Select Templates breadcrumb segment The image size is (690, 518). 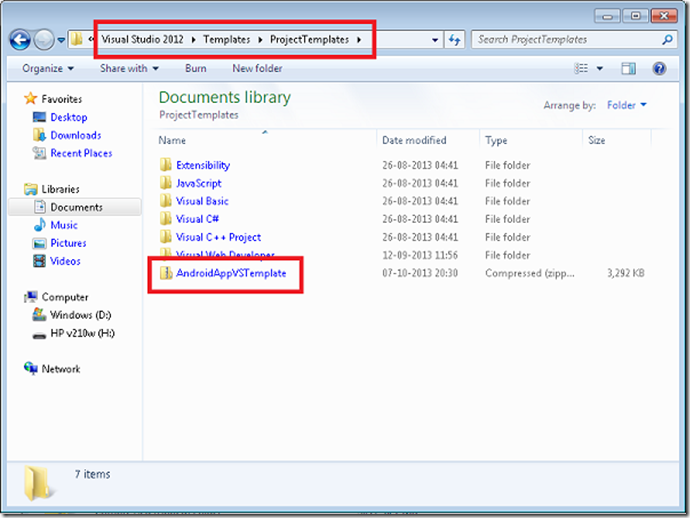227,40
